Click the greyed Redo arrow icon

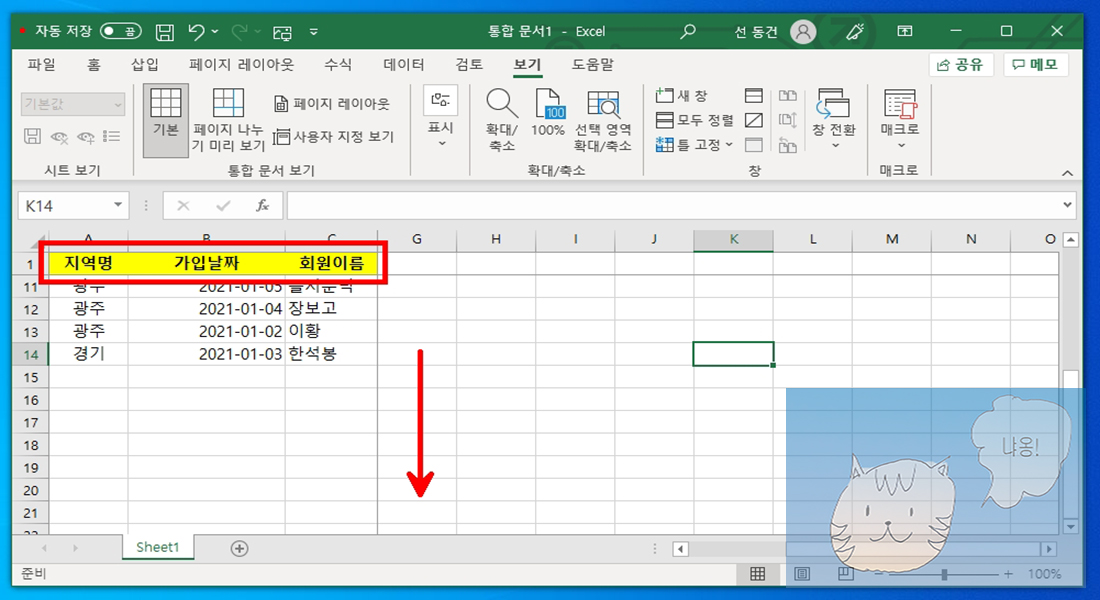[239, 32]
